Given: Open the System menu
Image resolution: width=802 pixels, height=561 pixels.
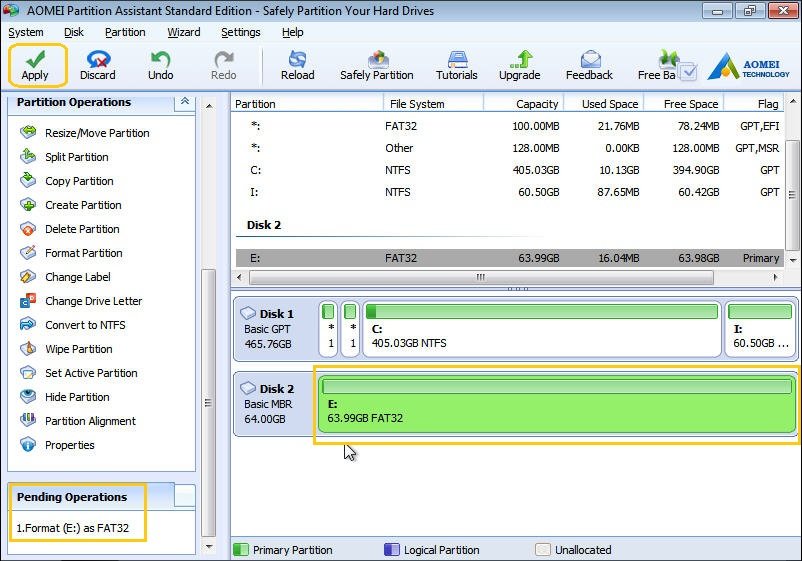Looking at the screenshot, I should tap(26, 32).
